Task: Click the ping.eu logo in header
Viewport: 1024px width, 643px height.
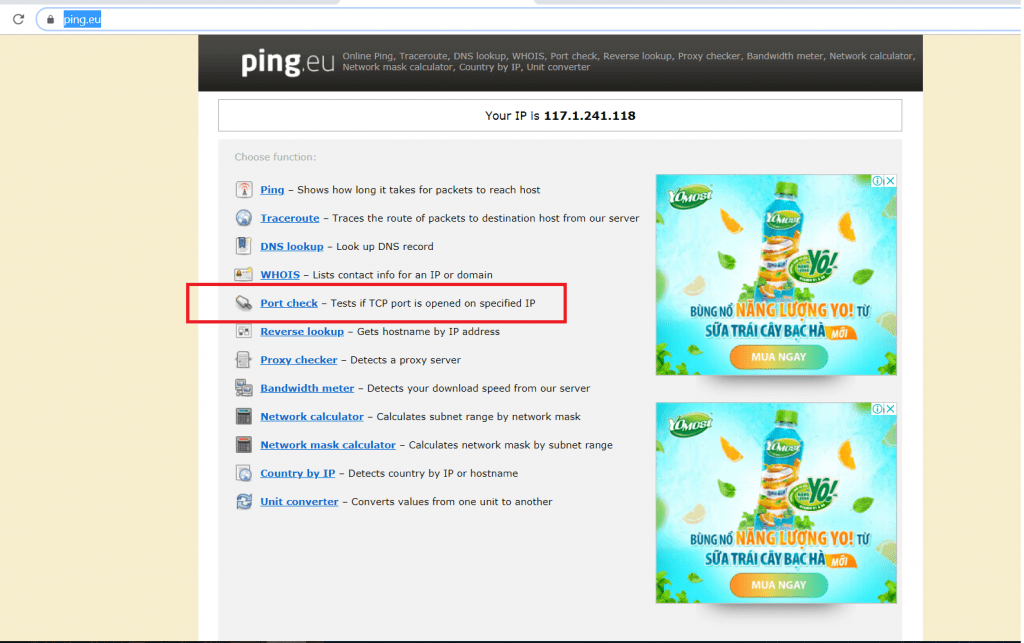Action: tap(286, 63)
